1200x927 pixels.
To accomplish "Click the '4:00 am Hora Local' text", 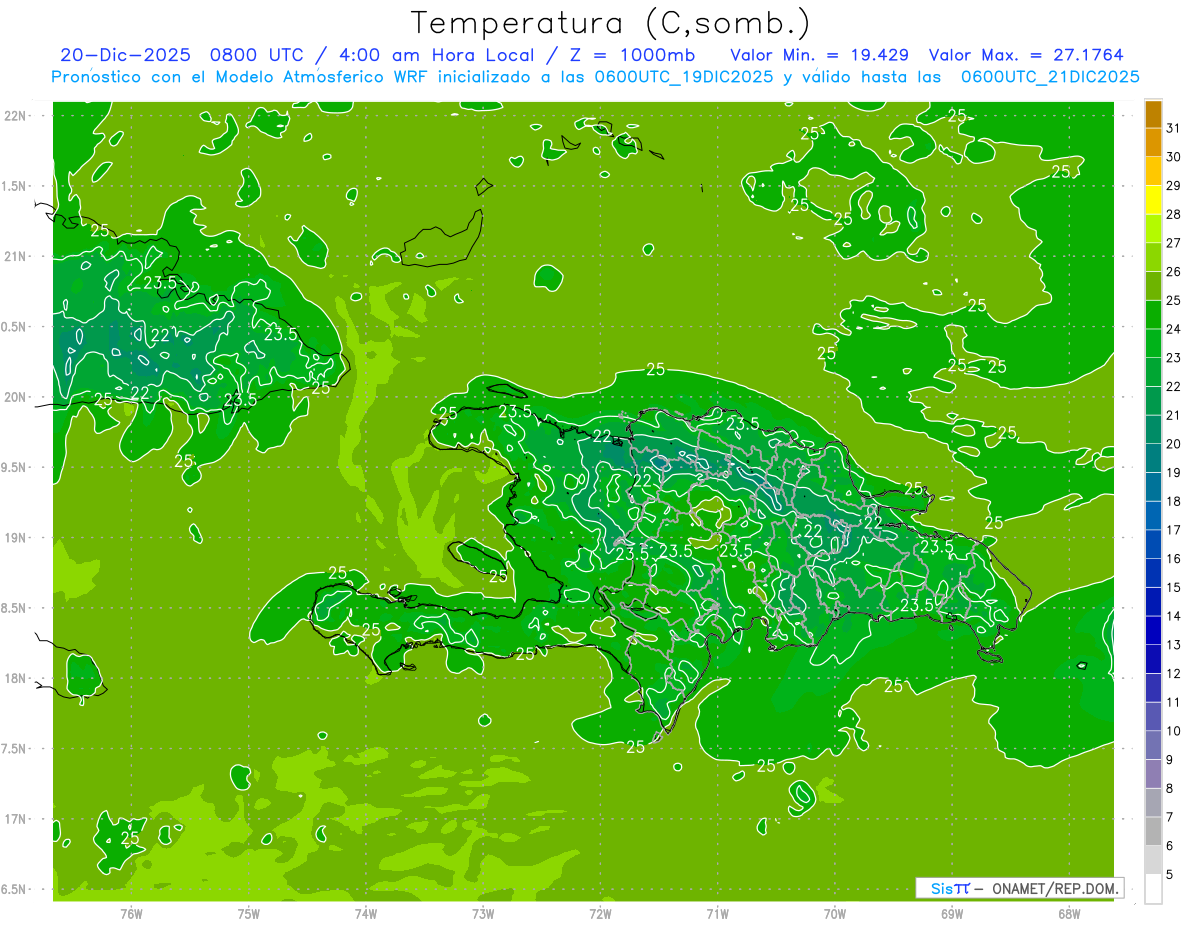I will click(x=435, y=55).
